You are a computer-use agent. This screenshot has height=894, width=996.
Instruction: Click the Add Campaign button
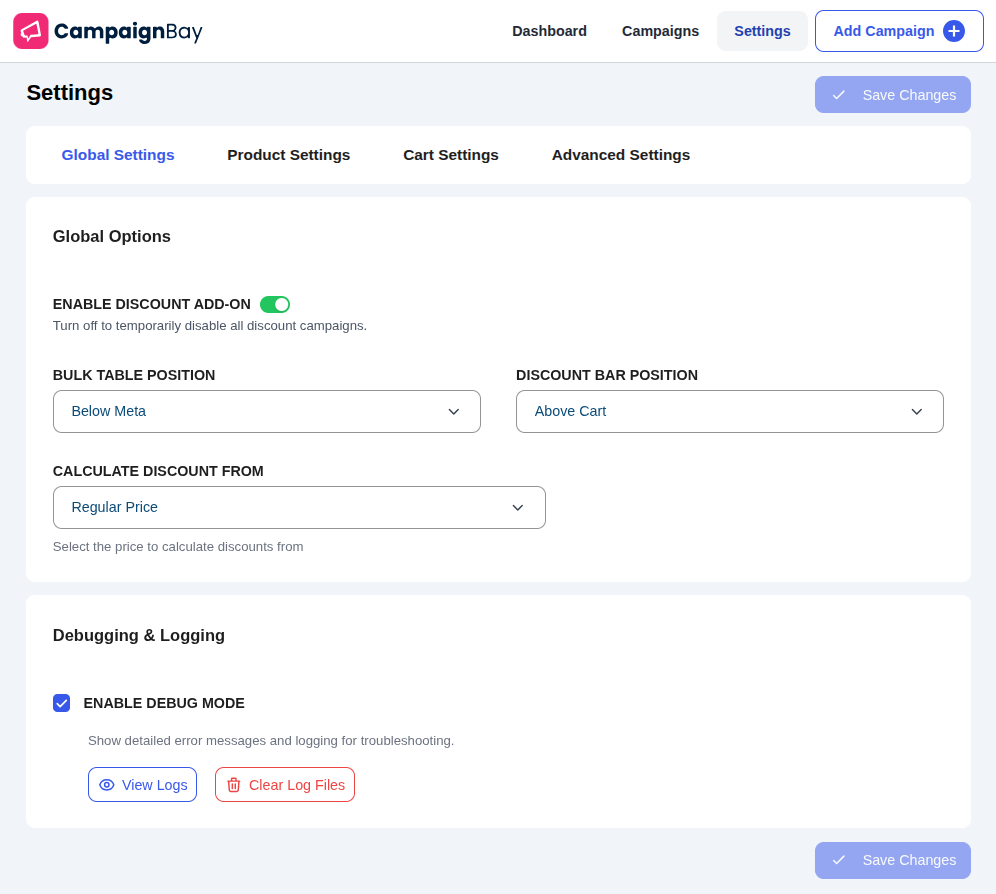pos(898,31)
